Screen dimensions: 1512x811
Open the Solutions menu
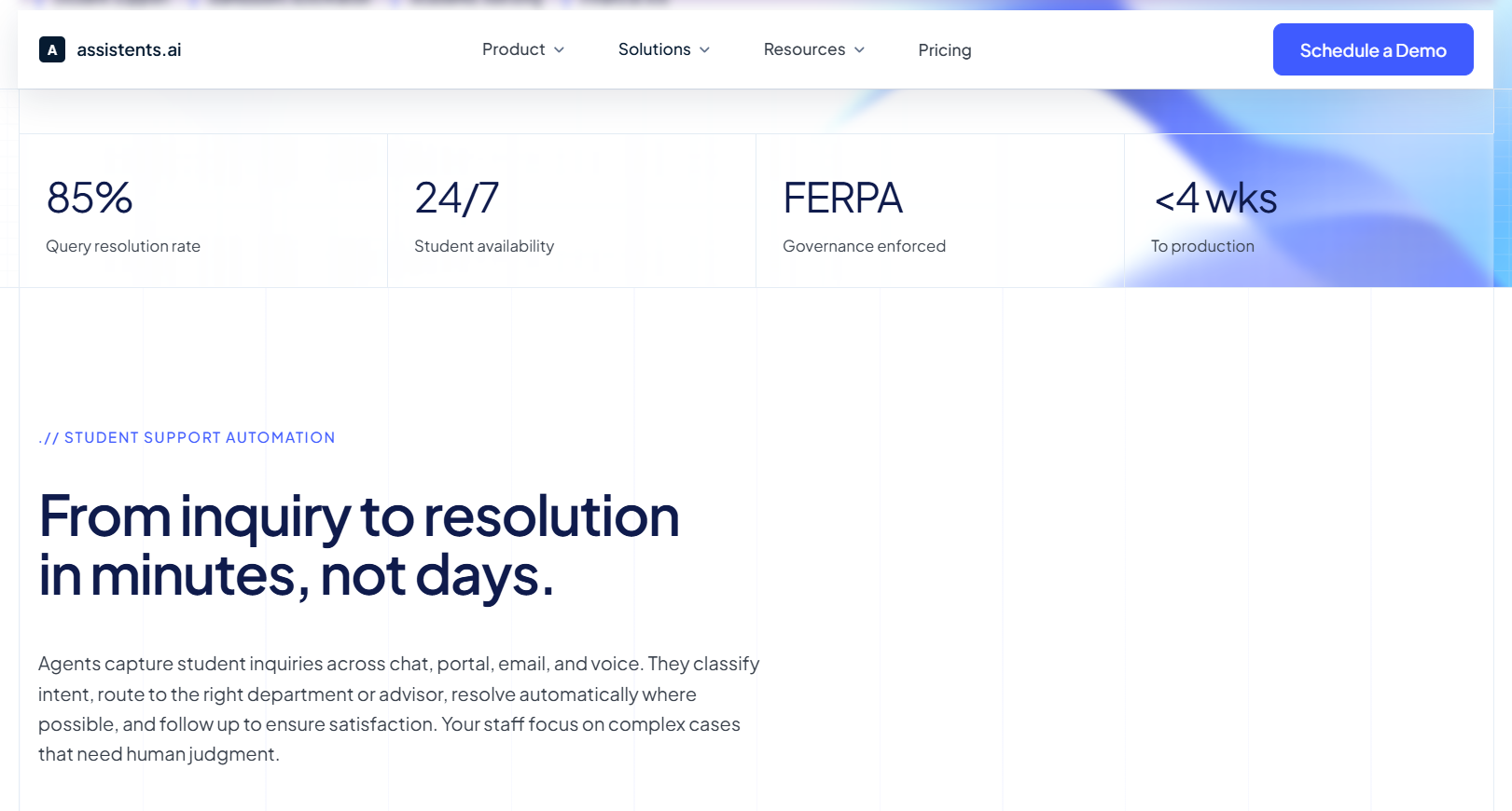pyautogui.click(x=663, y=49)
